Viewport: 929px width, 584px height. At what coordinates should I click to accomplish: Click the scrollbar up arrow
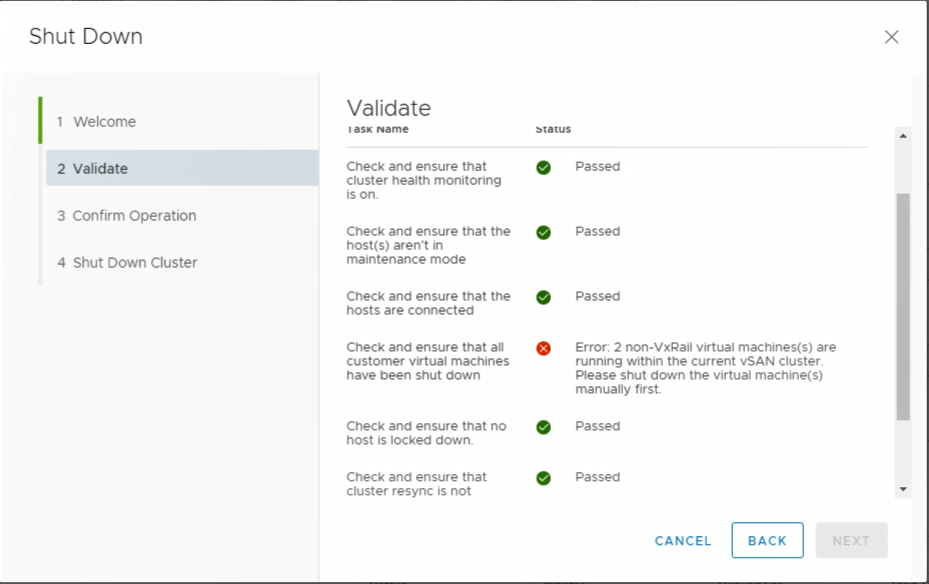(902, 135)
